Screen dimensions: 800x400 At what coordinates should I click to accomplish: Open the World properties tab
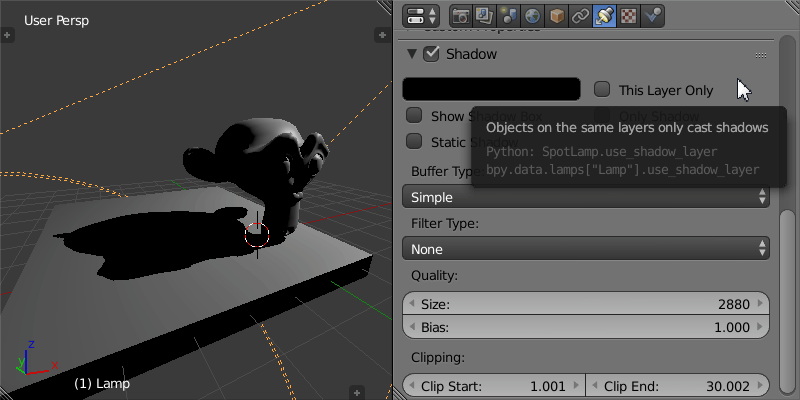coord(532,16)
